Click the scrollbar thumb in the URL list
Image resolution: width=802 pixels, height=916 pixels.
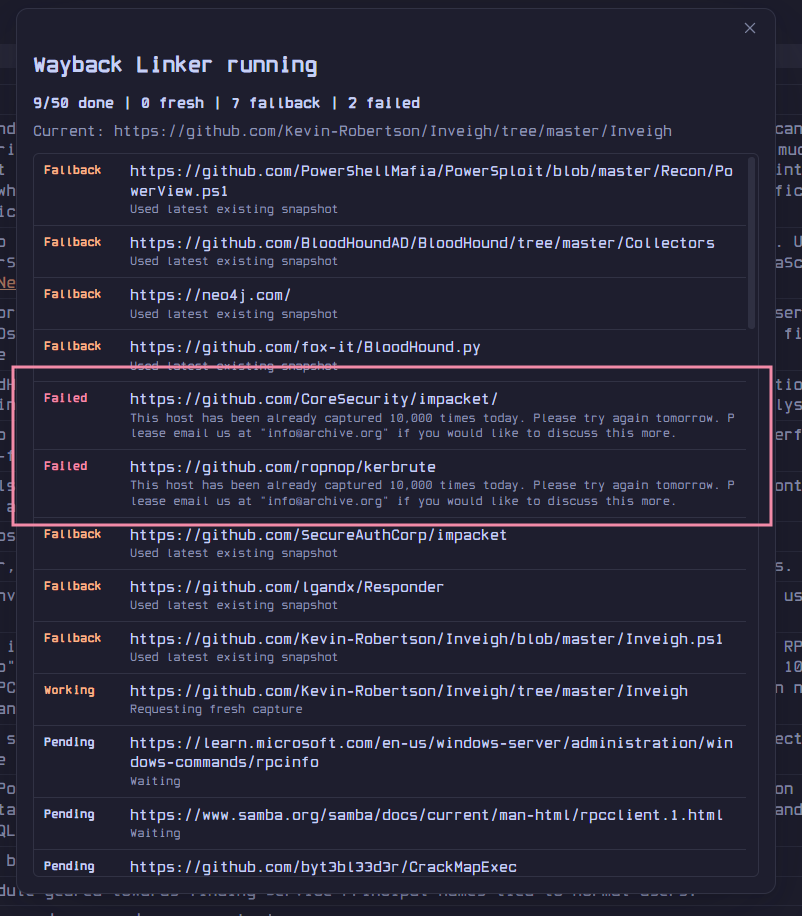coord(752,242)
